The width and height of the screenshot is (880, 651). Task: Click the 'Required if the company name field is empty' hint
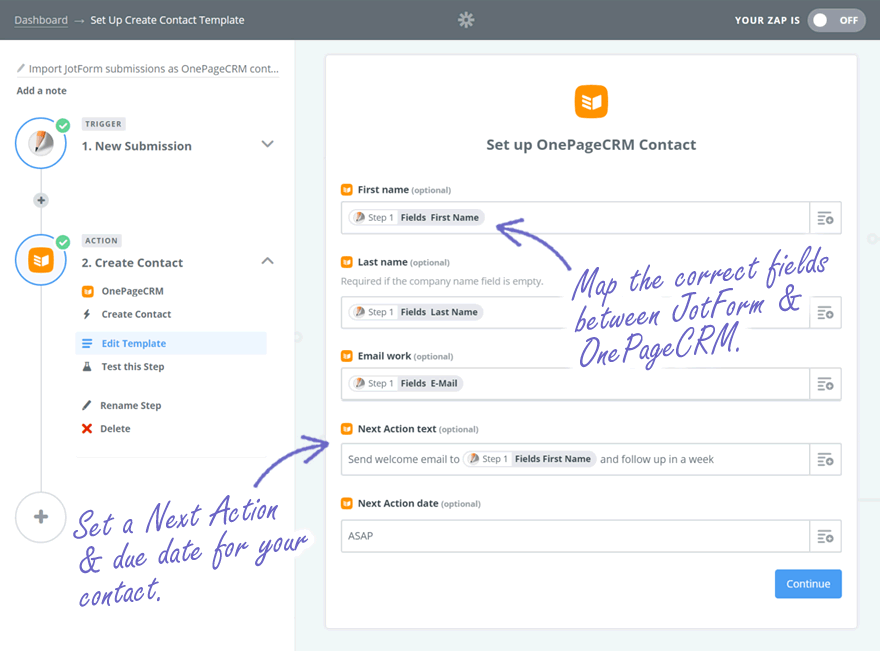pos(442,281)
